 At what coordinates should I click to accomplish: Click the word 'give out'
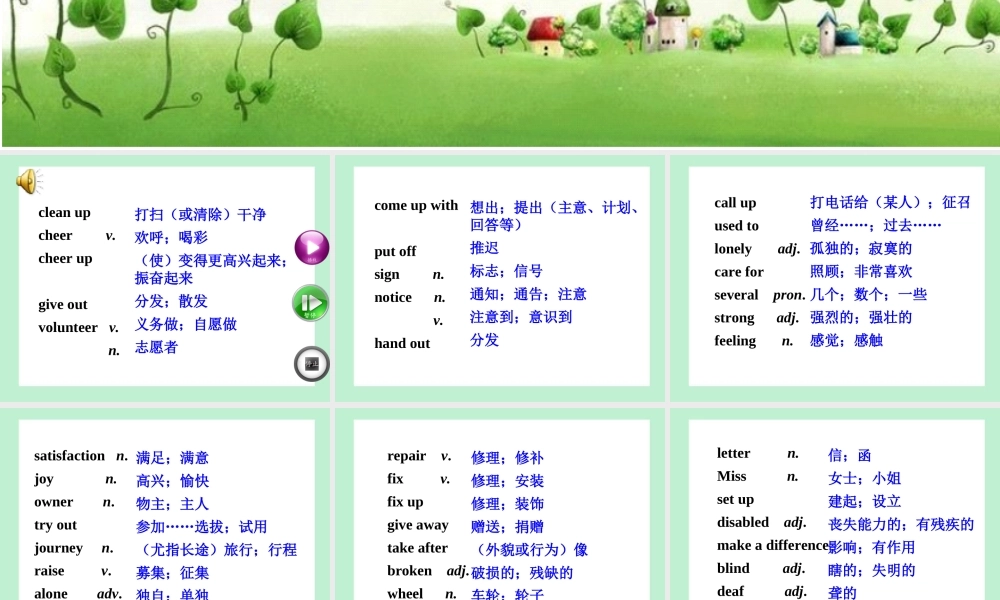(x=62, y=305)
